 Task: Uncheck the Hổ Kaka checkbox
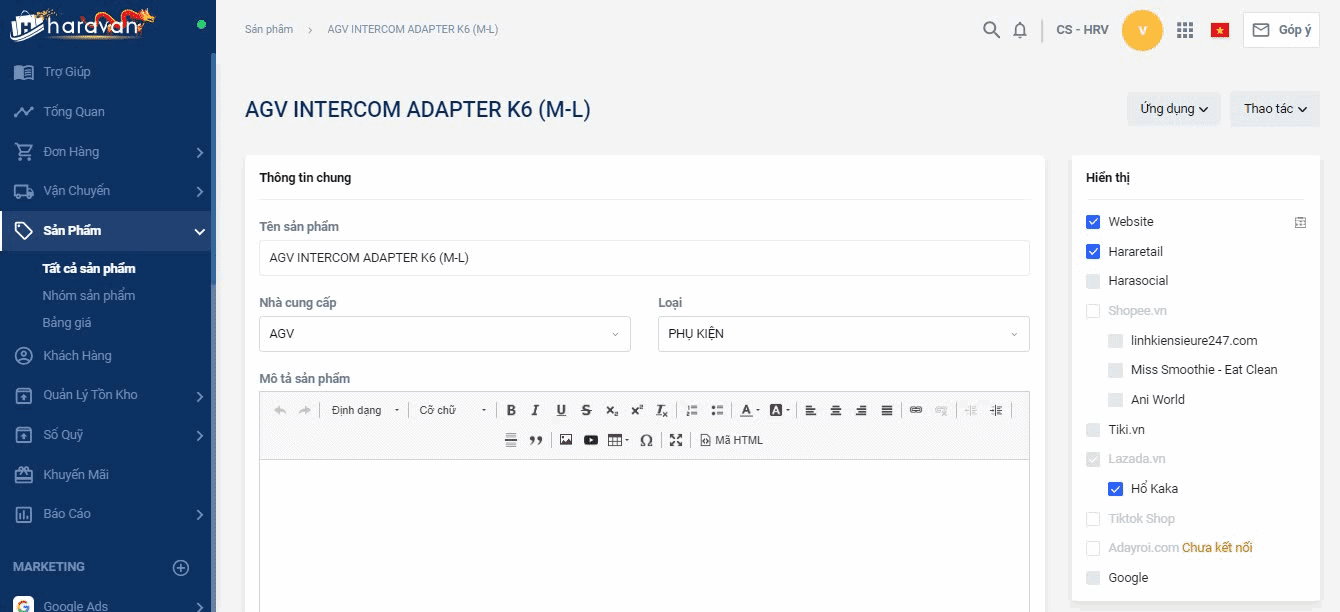pos(1115,489)
